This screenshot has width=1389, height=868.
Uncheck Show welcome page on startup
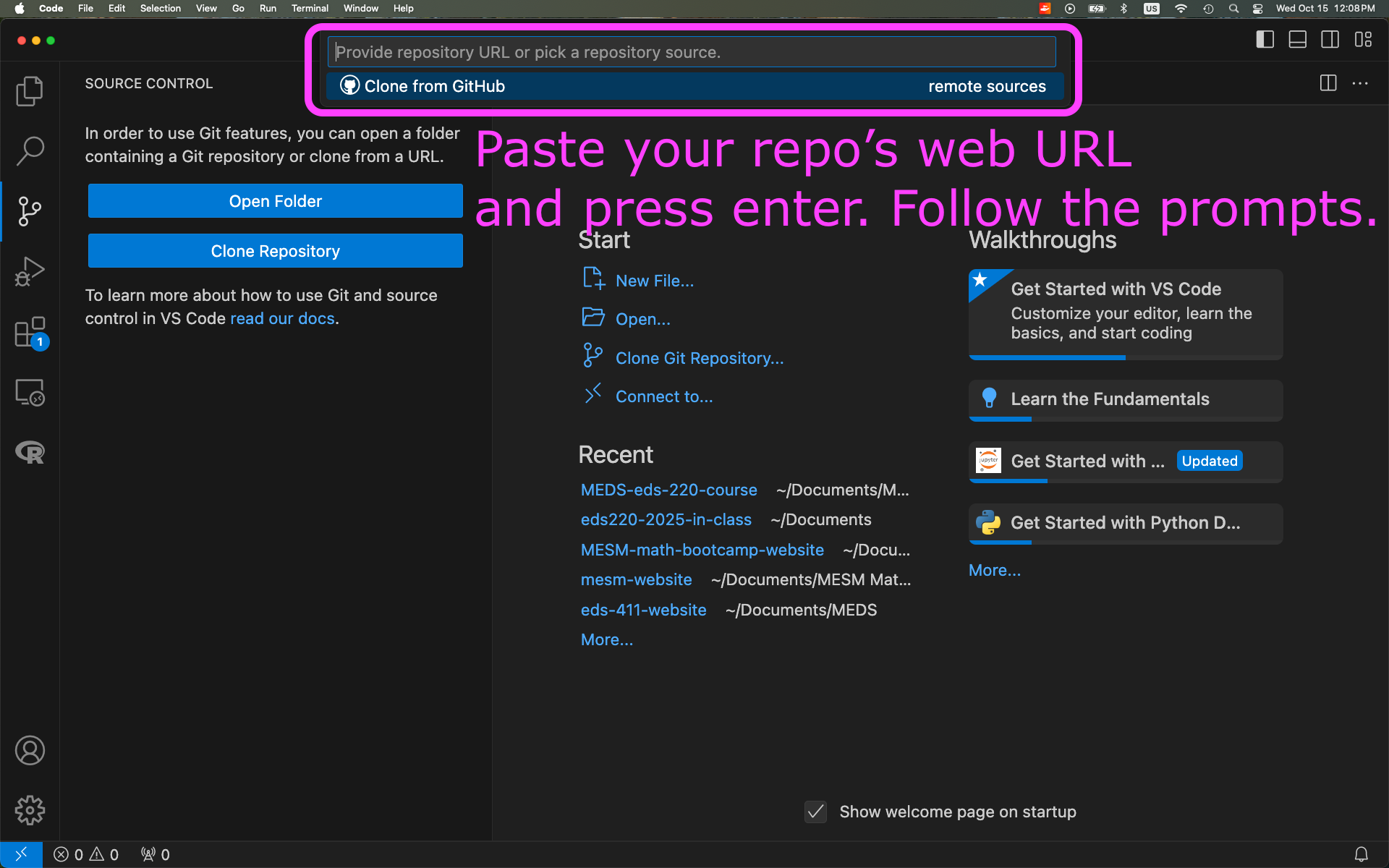[x=815, y=812]
